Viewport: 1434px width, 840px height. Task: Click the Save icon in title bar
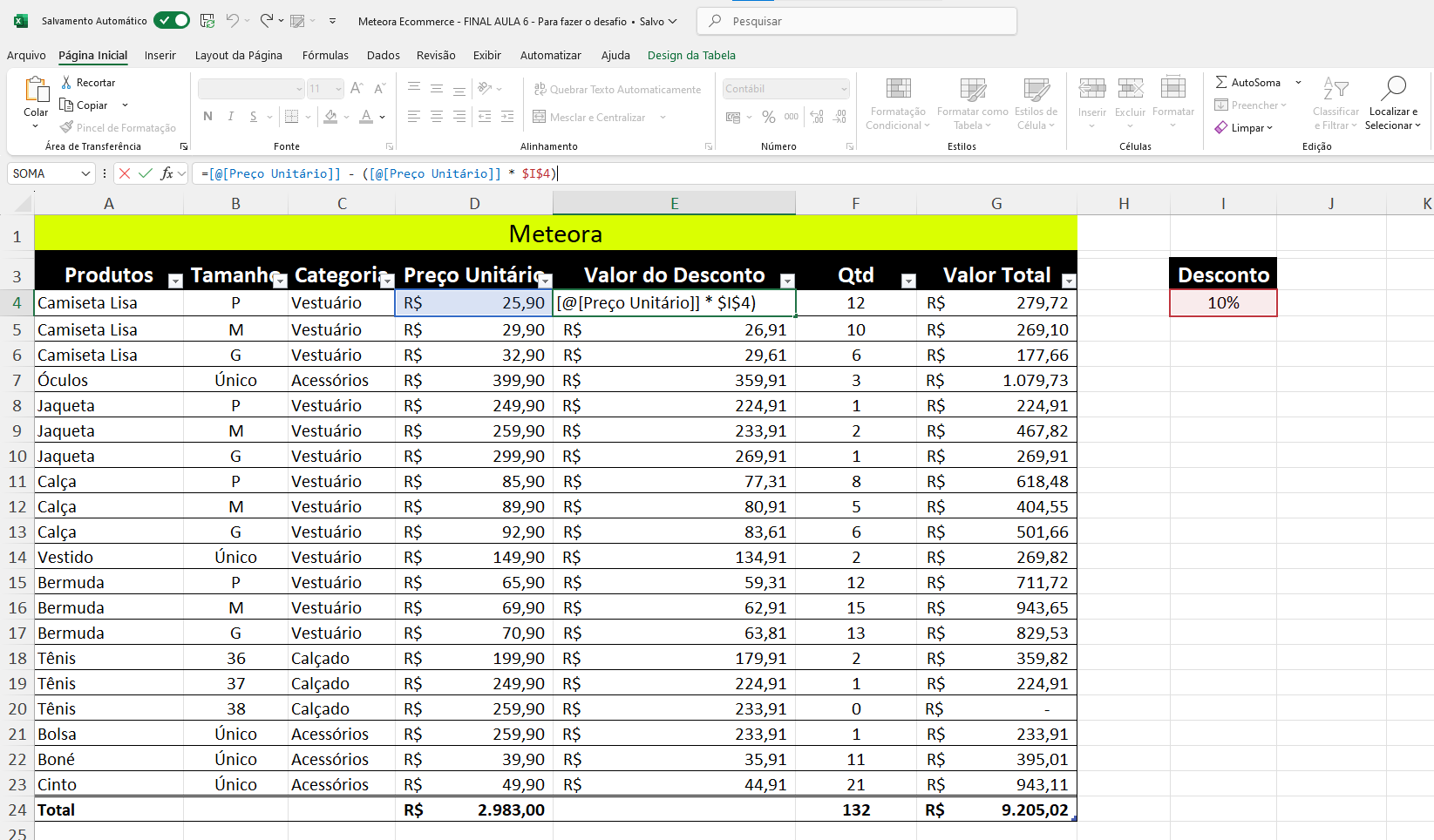pos(207,21)
